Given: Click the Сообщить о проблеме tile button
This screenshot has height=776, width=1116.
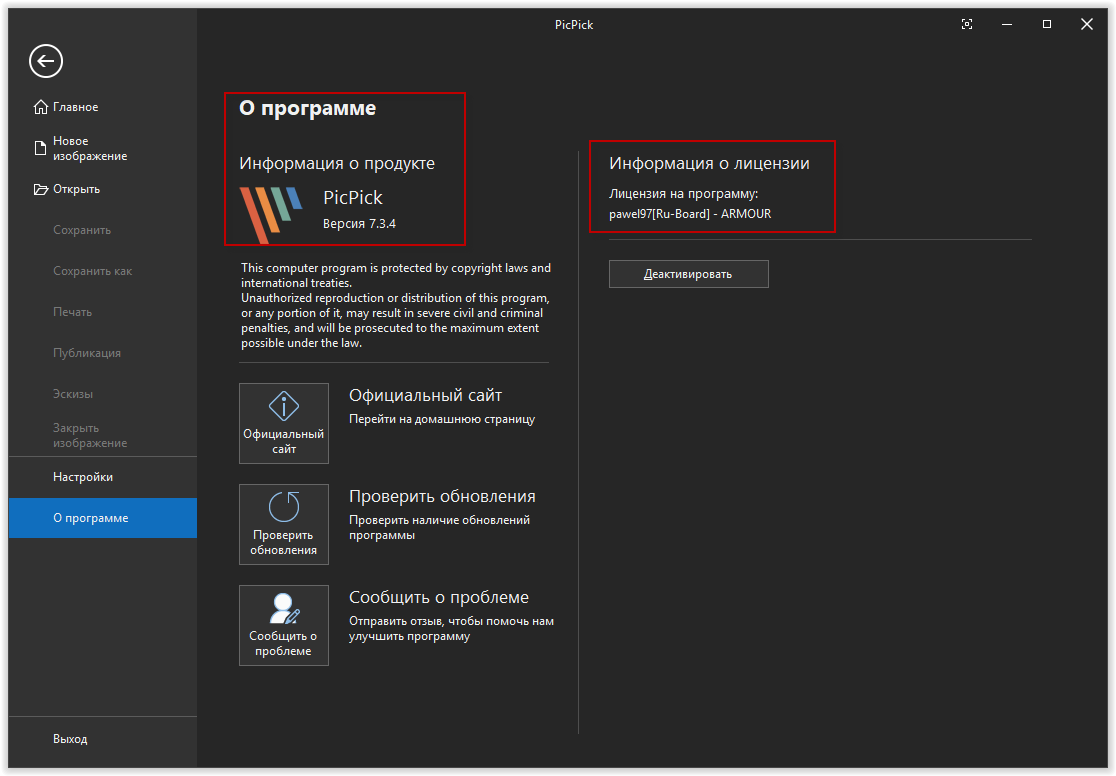Looking at the screenshot, I should (x=284, y=626).
